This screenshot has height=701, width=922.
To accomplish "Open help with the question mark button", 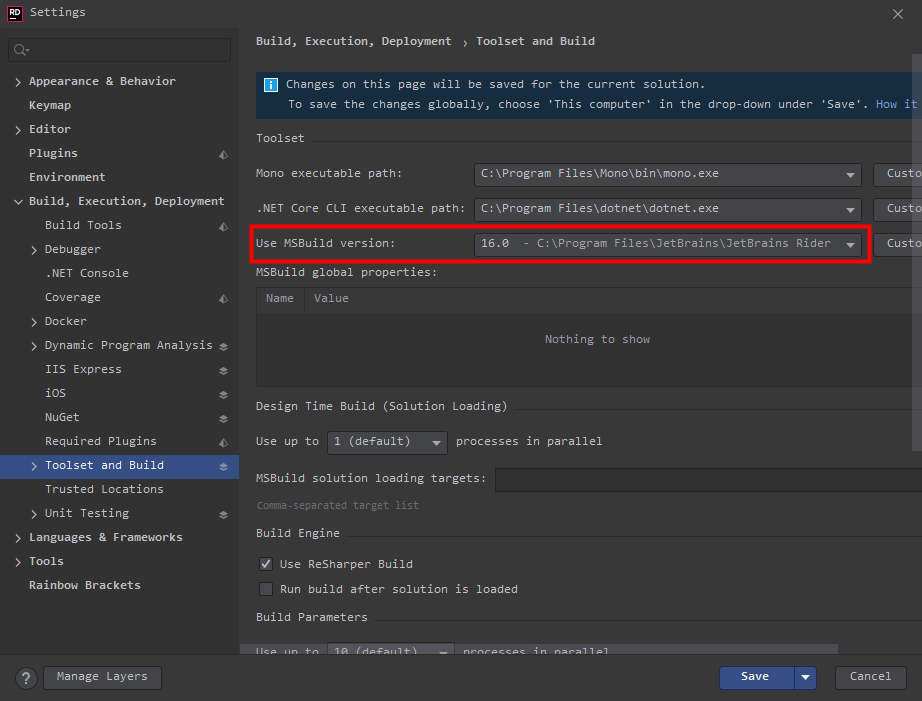I will click(x=26, y=678).
